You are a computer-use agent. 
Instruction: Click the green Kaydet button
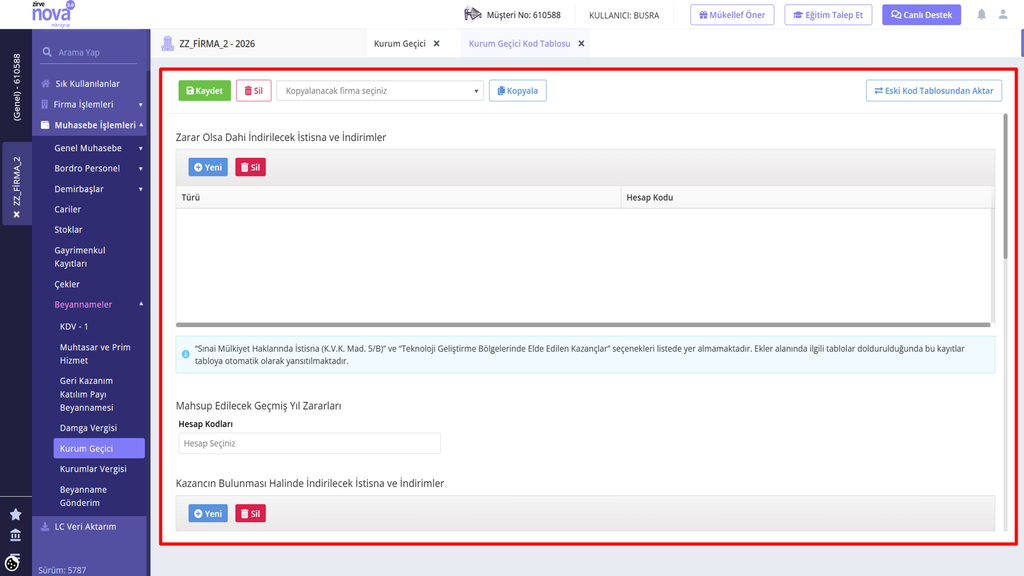(x=204, y=91)
